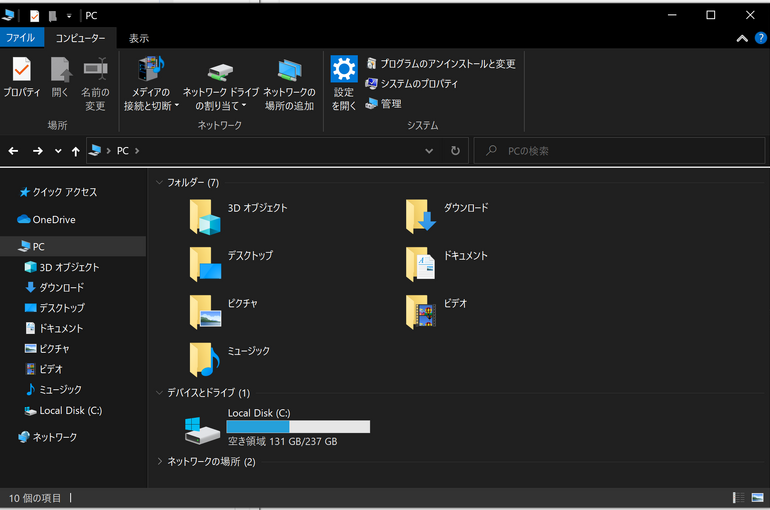Select the コンピューター ribbon tab
Image resolution: width=770 pixels, height=510 pixels.
pyautogui.click(x=80, y=38)
